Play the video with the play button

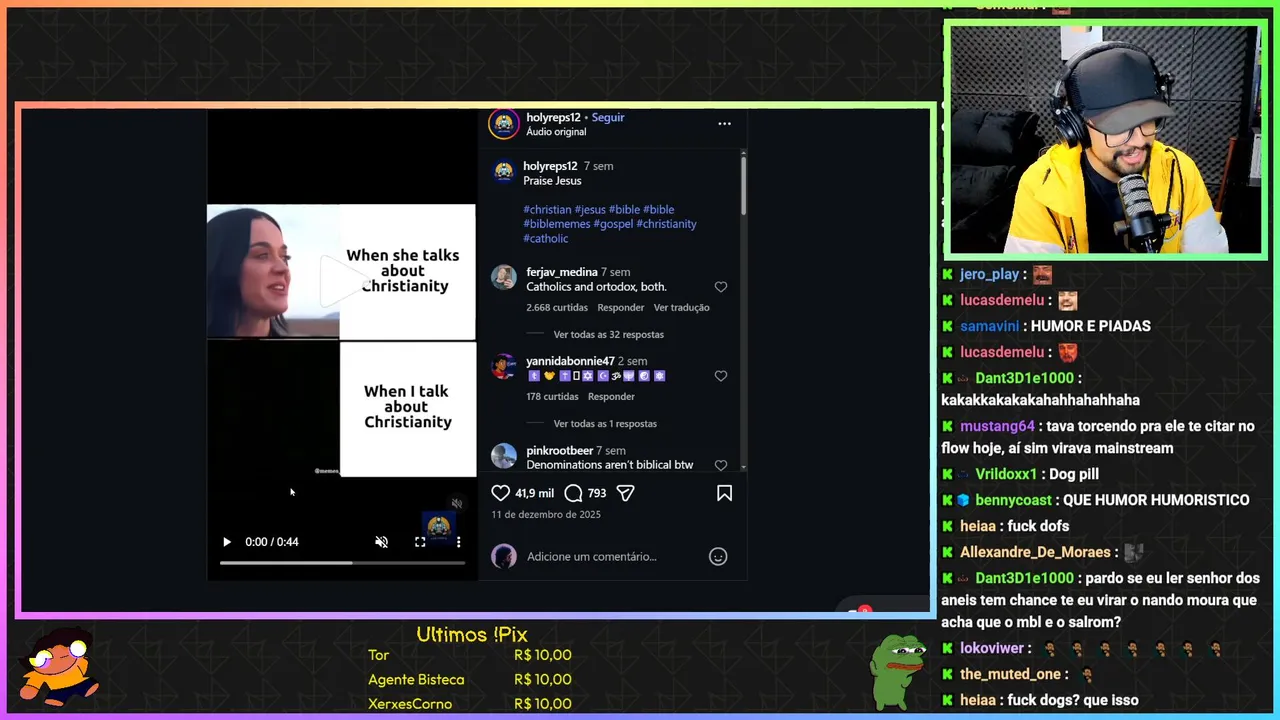[227, 542]
